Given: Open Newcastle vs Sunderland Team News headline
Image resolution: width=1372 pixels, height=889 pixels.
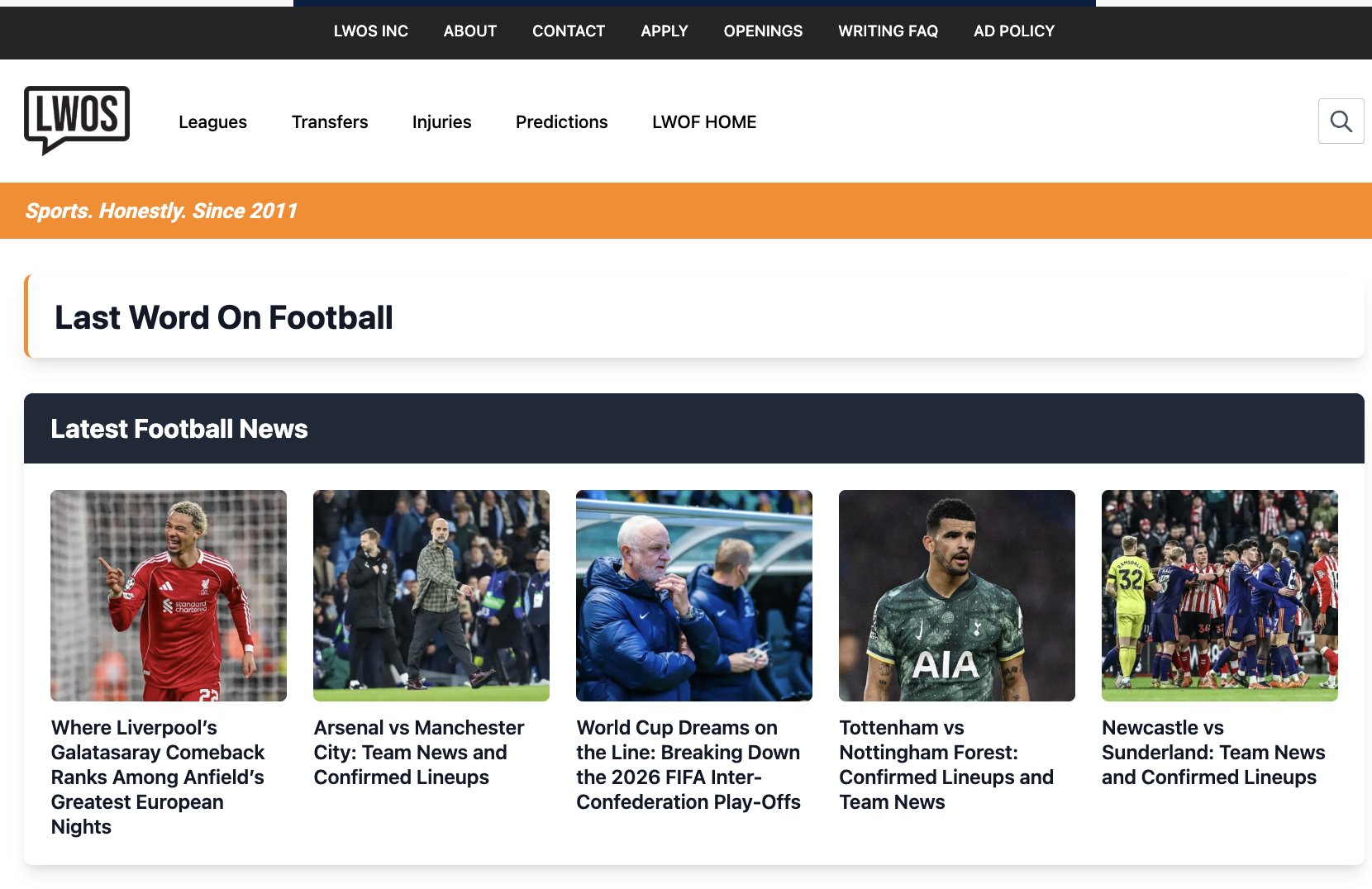Looking at the screenshot, I should pyautogui.click(x=1213, y=753).
